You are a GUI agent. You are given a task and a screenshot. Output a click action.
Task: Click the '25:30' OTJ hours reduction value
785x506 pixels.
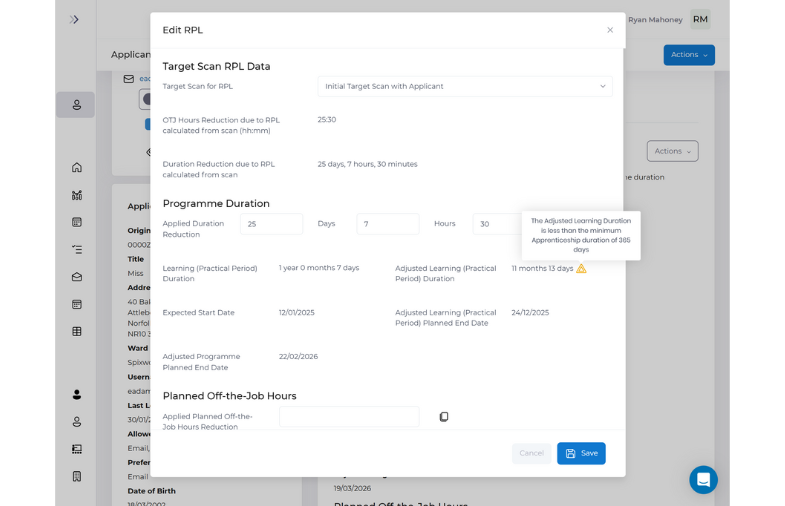tap(326, 120)
